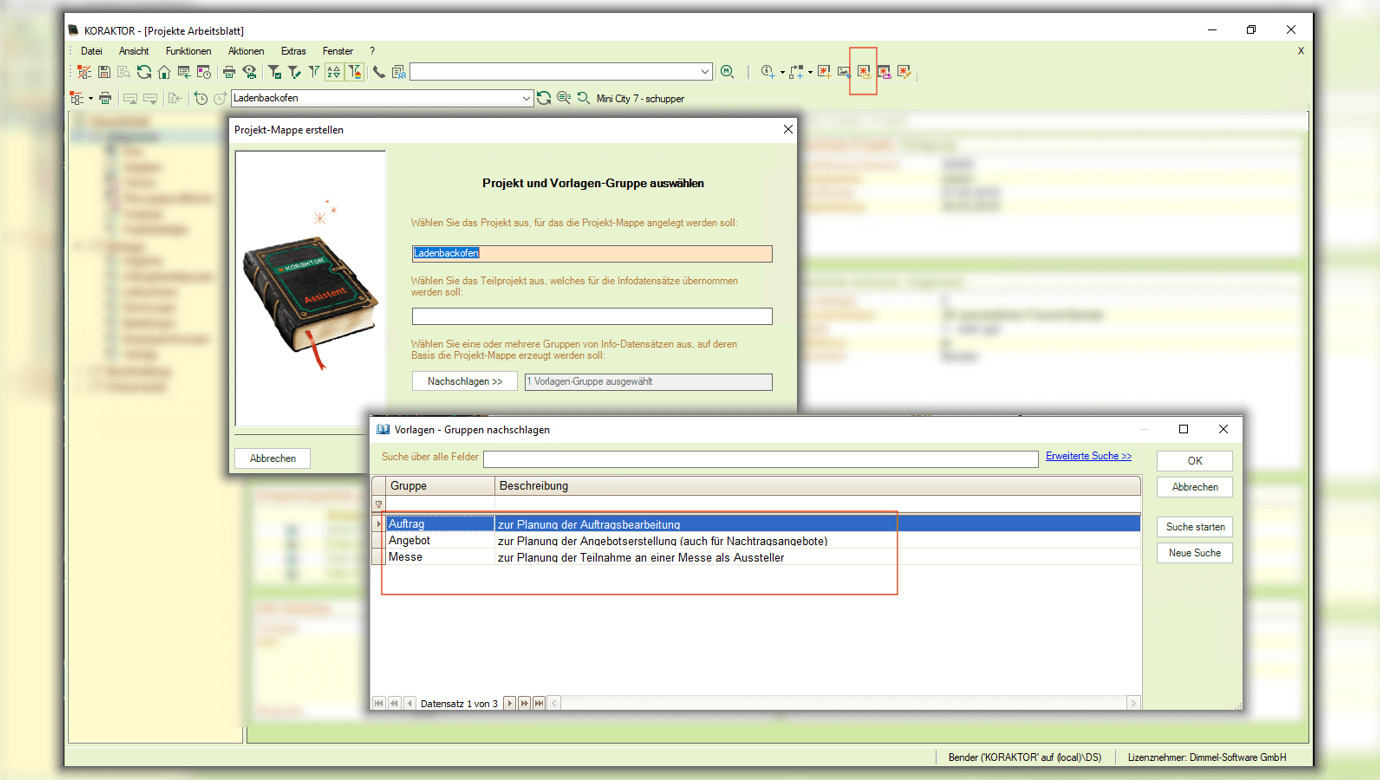Open the Extras menu
The image size is (1380, 780).
[293, 51]
